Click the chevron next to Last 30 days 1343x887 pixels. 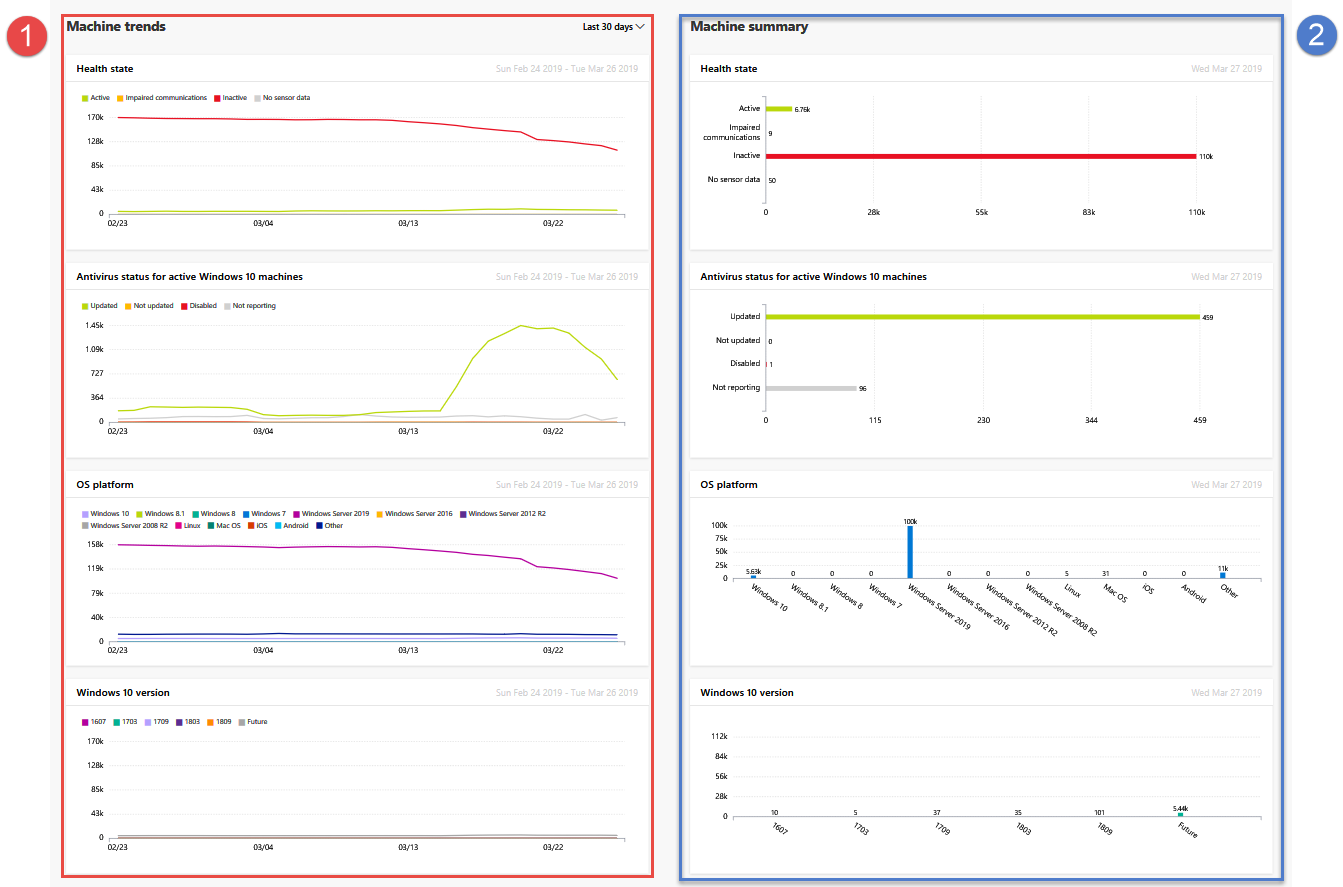[640, 27]
